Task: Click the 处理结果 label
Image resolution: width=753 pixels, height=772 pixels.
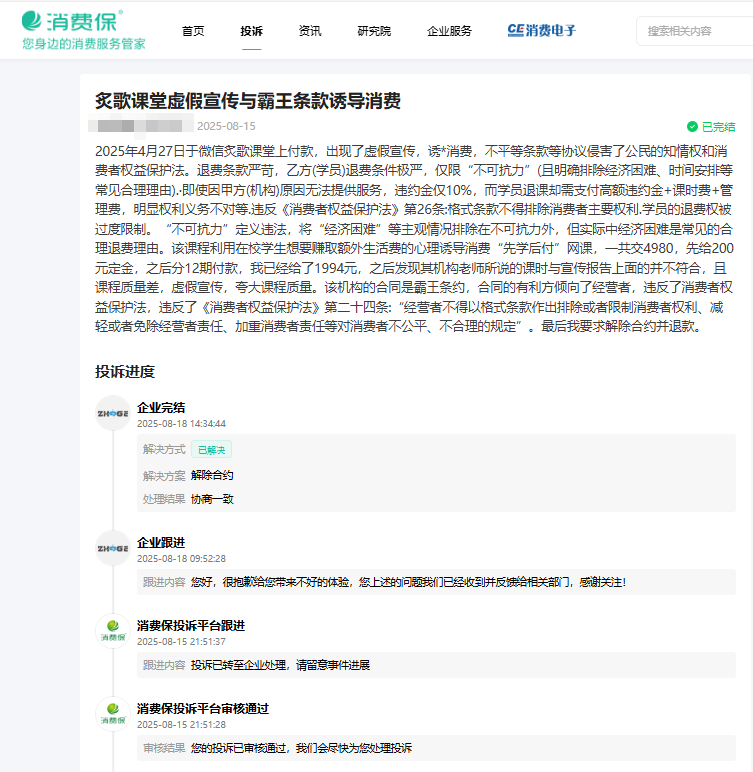Action: point(164,499)
